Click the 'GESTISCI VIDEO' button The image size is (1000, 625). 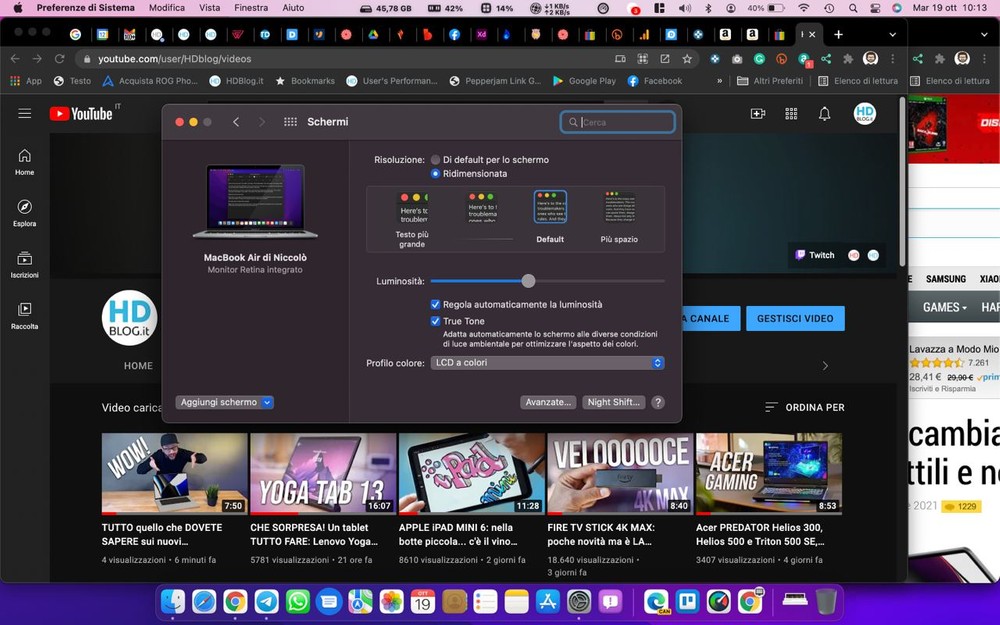pos(795,318)
